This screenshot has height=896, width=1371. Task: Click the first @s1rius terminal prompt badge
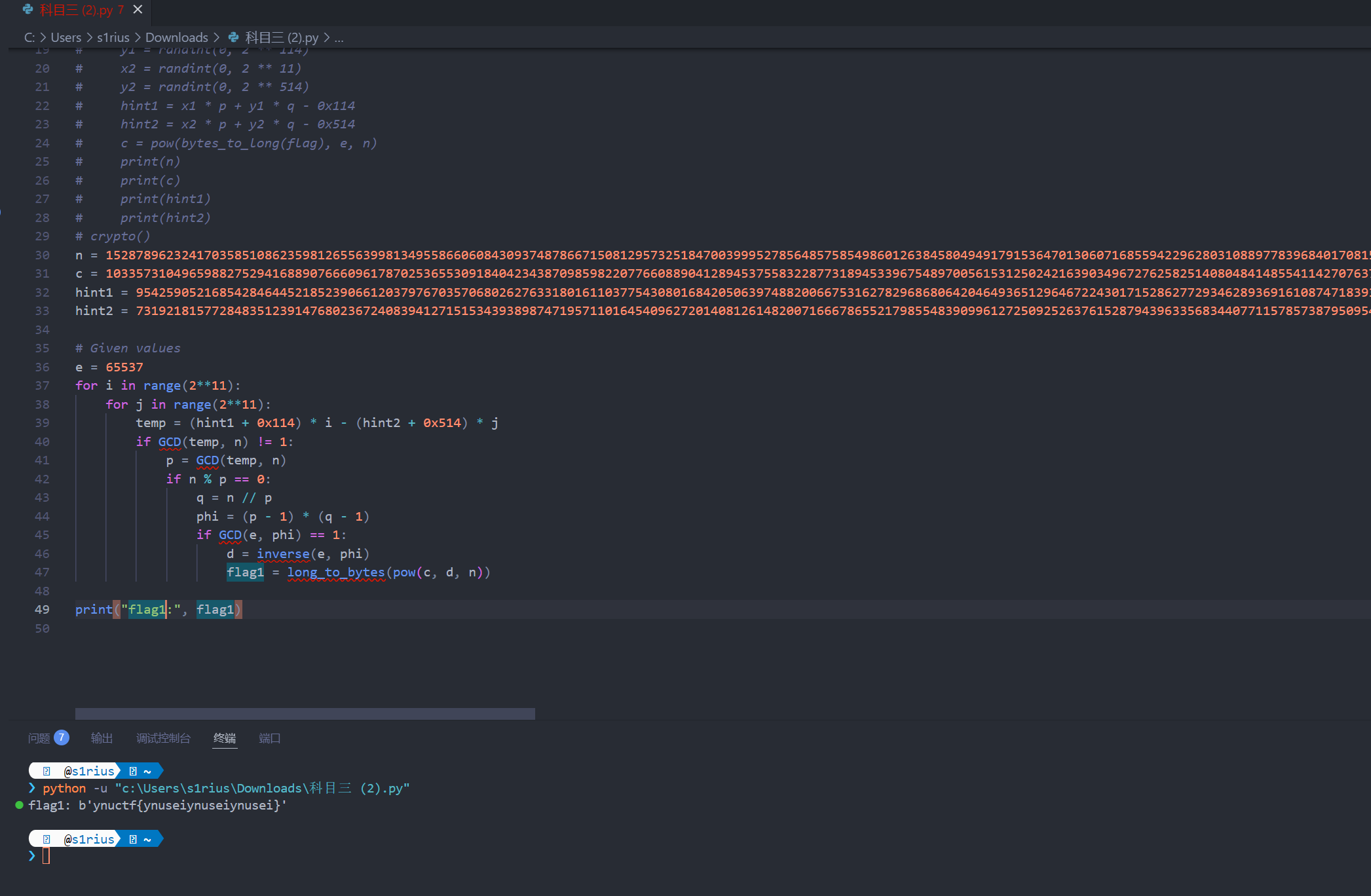(x=88, y=771)
